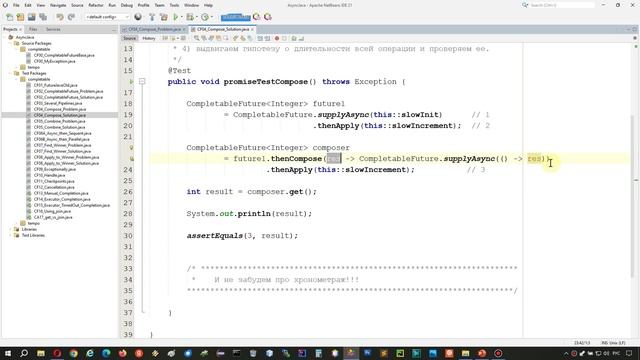Collapse the Test Packages node
The image size is (640, 360).
point(11,73)
